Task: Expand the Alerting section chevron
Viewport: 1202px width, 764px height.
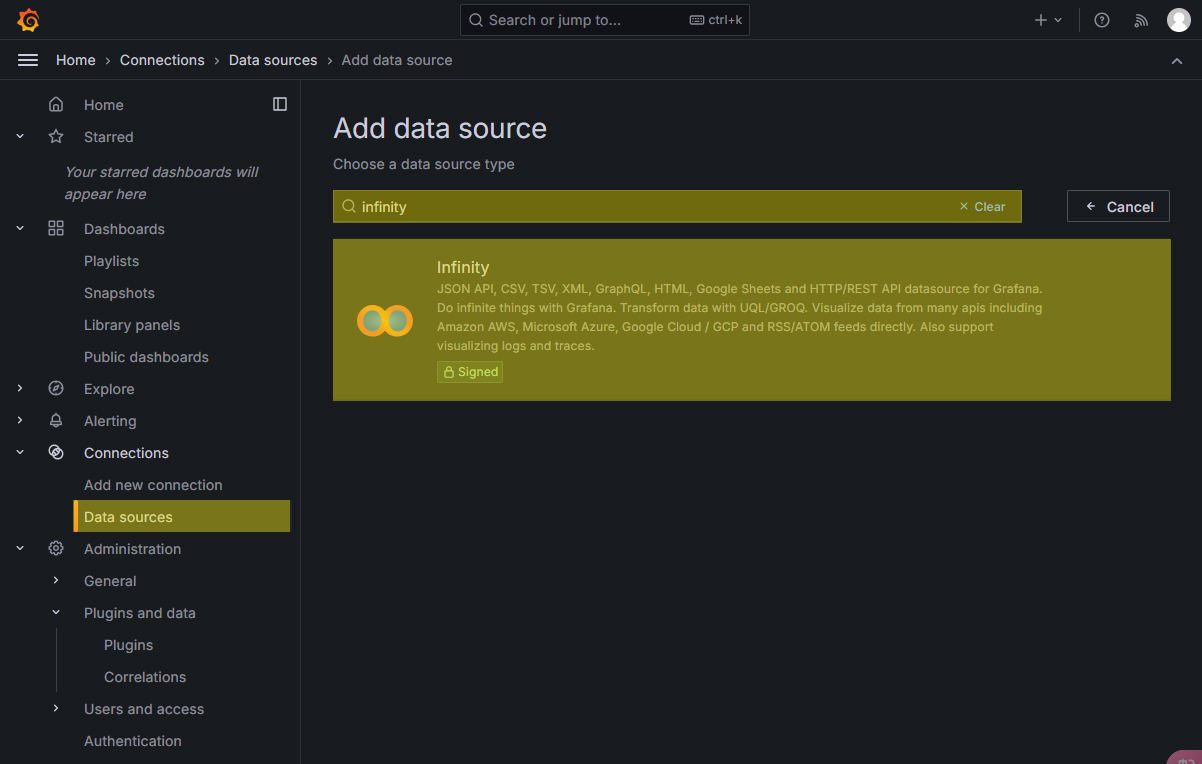Action: [20, 420]
